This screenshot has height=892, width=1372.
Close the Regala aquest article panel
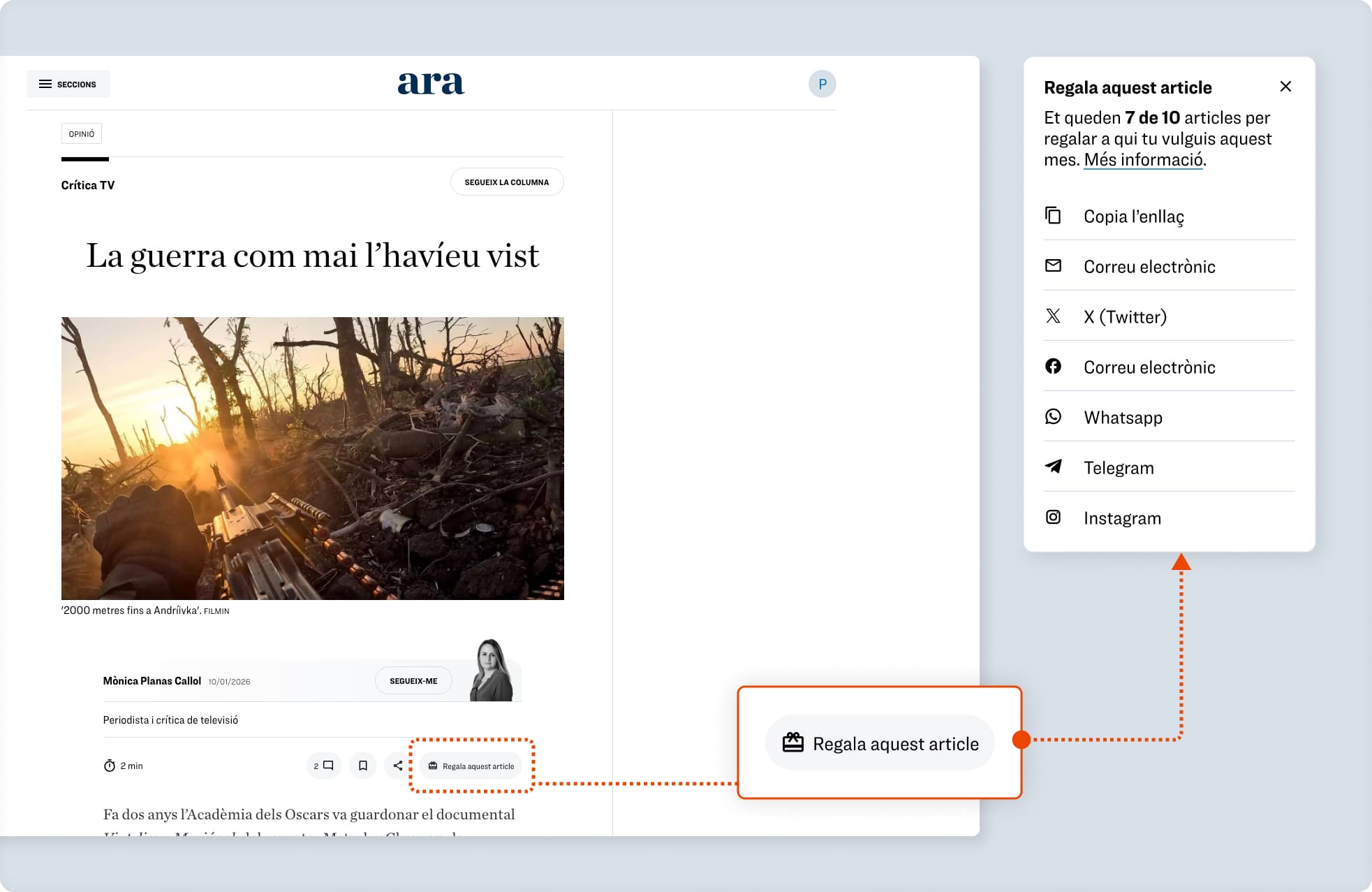click(1285, 87)
